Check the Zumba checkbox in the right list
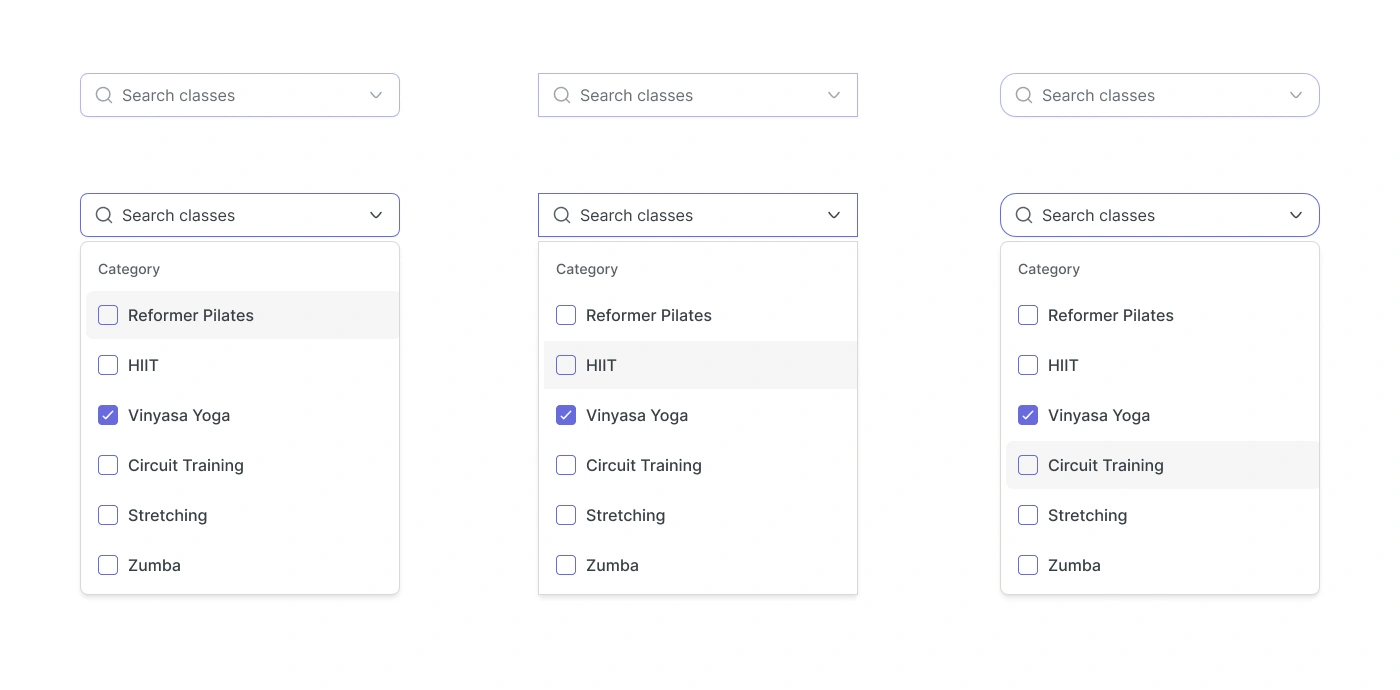 1028,565
